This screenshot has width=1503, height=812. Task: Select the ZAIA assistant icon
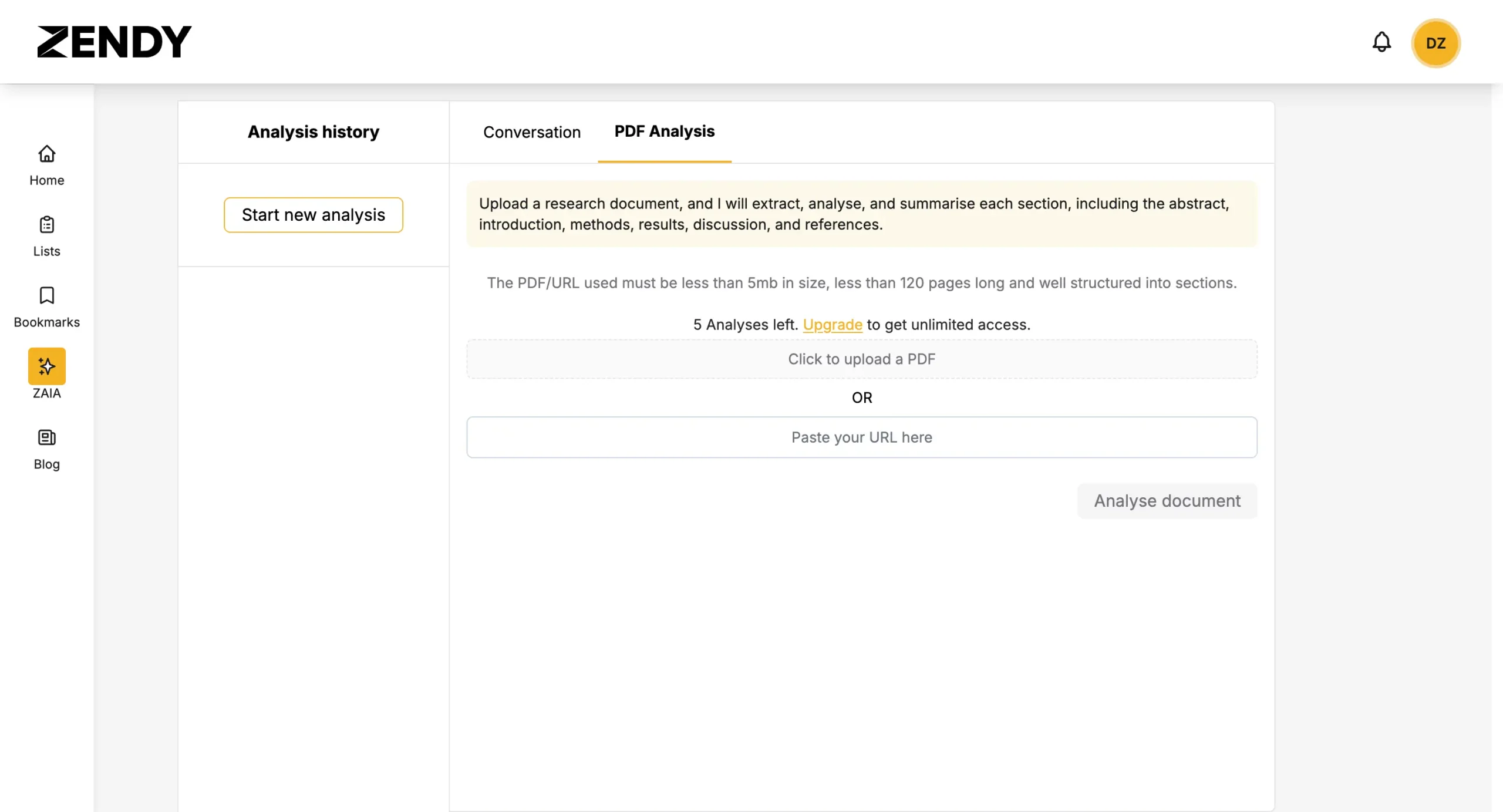pos(47,366)
